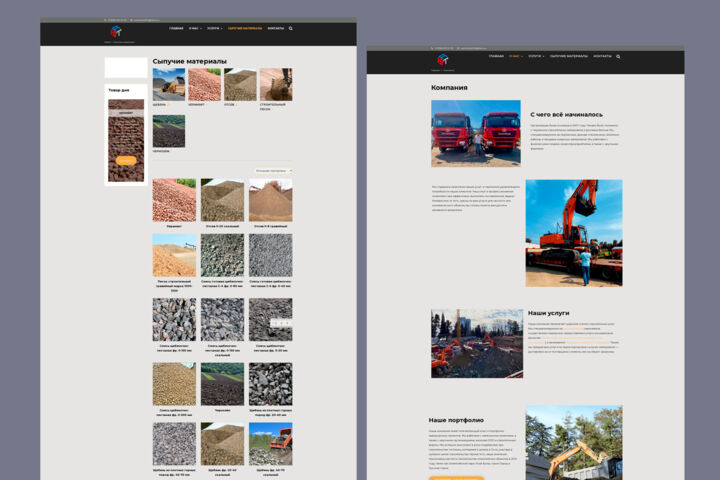Image resolution: width=720 pixels, height=480 pixels.
Task: Click the orange button in Товар дня widget
Action: [126, 160]
